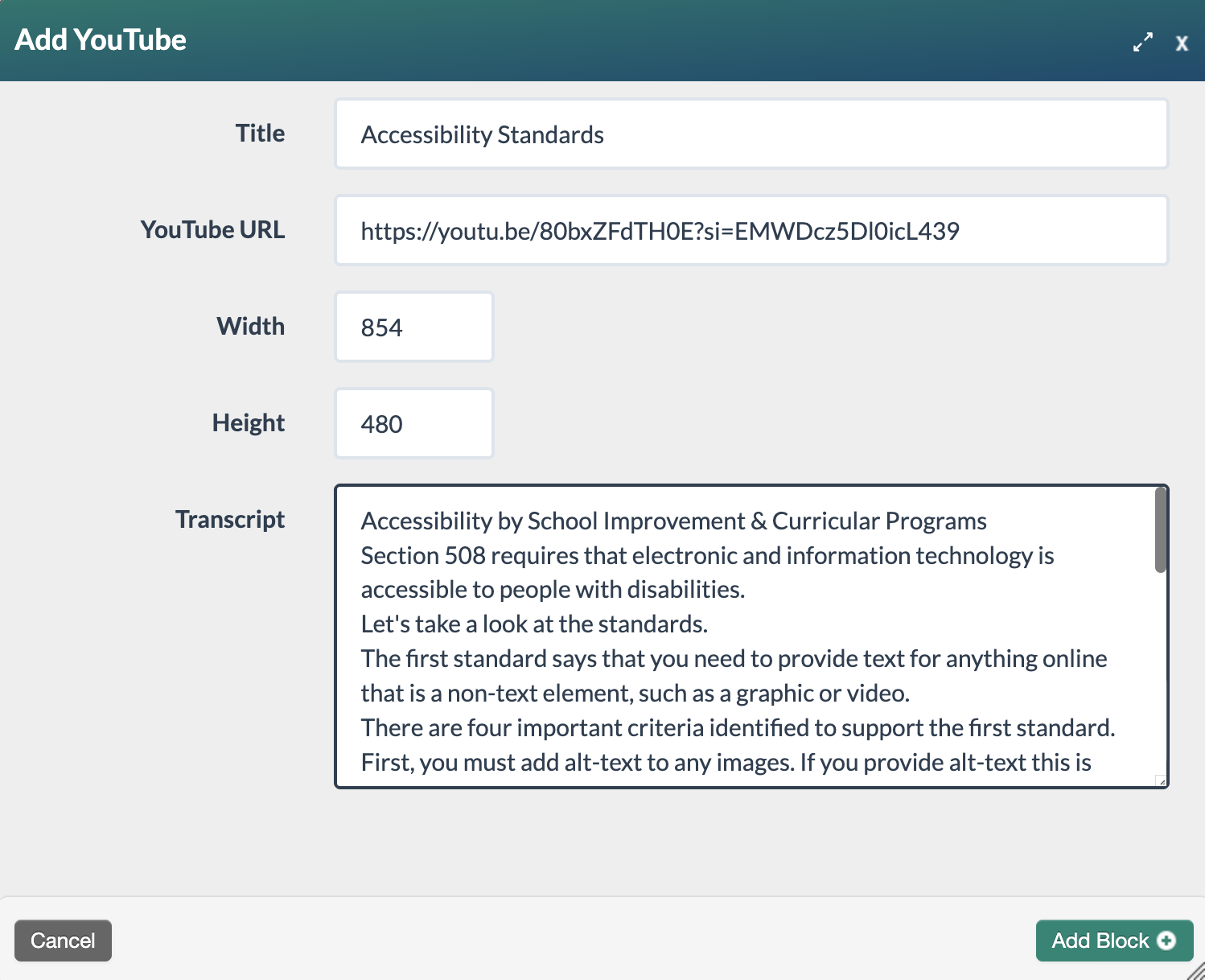Click the Width label
1205x980 pixels.
(x=250, y=327)
